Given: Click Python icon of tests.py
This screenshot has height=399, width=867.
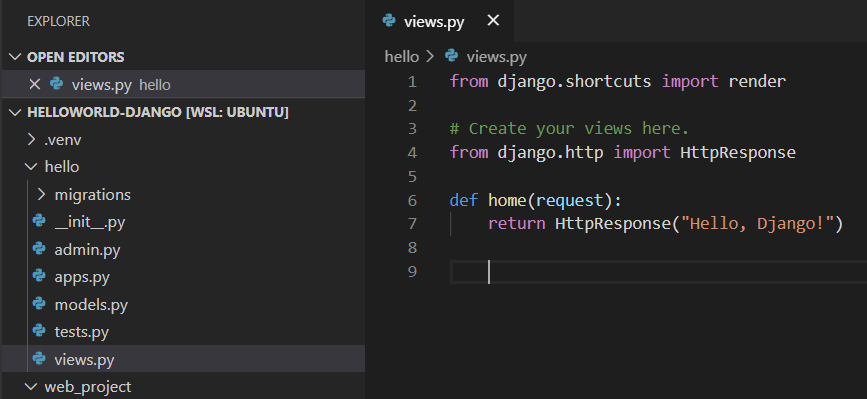Looking at the screenshot, I should click(x=39, y=331).
